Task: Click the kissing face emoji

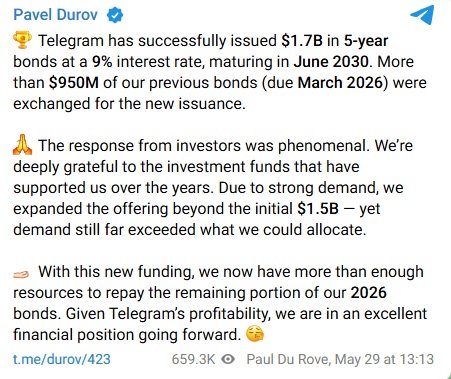Action: [255, 334]
